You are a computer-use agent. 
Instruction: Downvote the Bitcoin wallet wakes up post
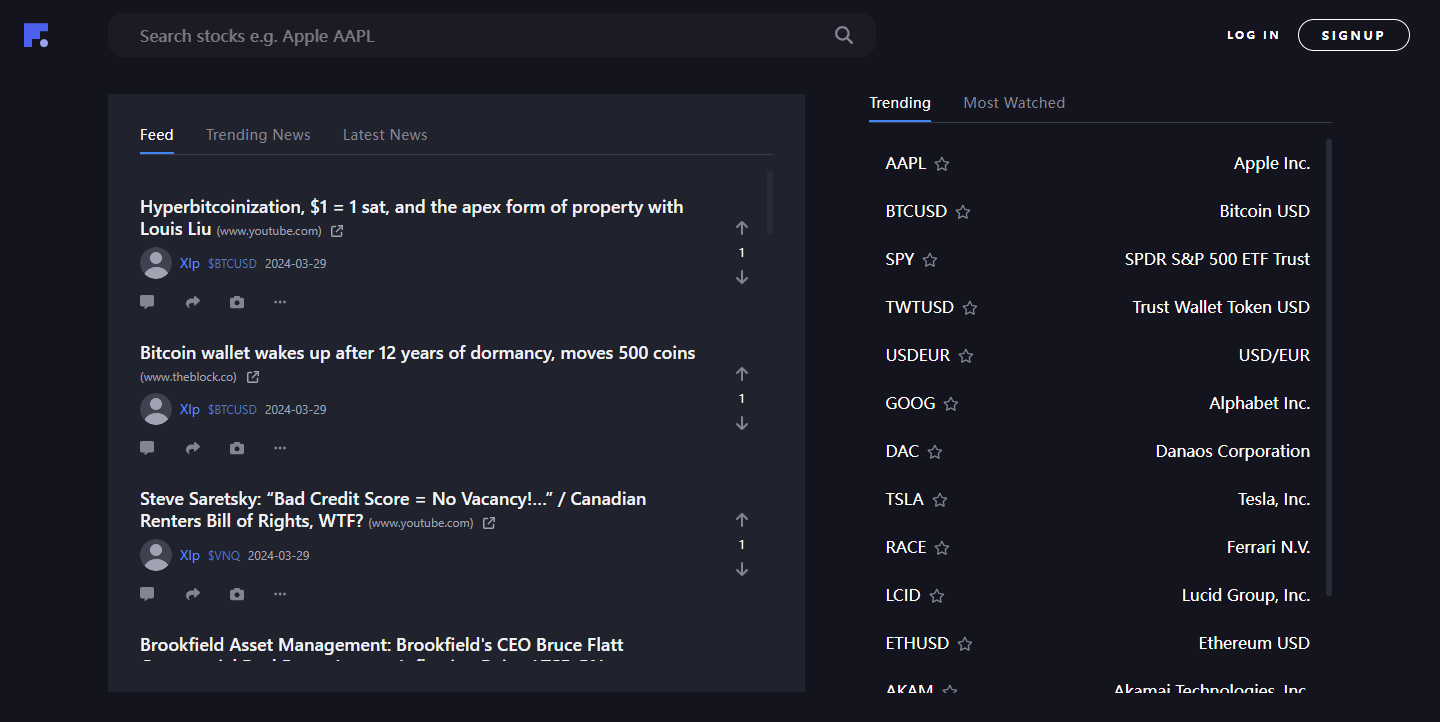pyautogui.click(x=742, y=423)
